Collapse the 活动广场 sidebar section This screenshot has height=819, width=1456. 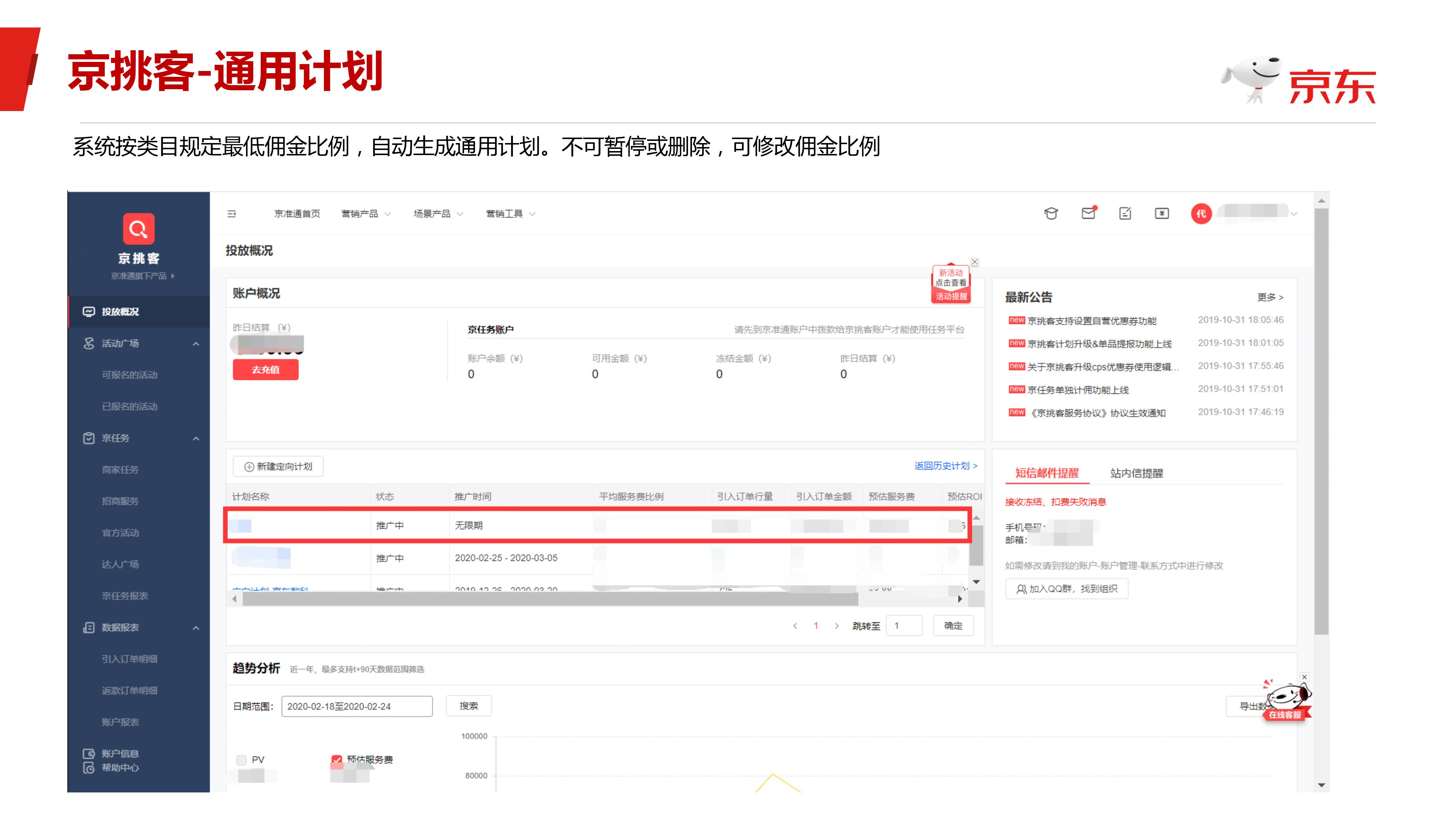(x=195, y=344)
